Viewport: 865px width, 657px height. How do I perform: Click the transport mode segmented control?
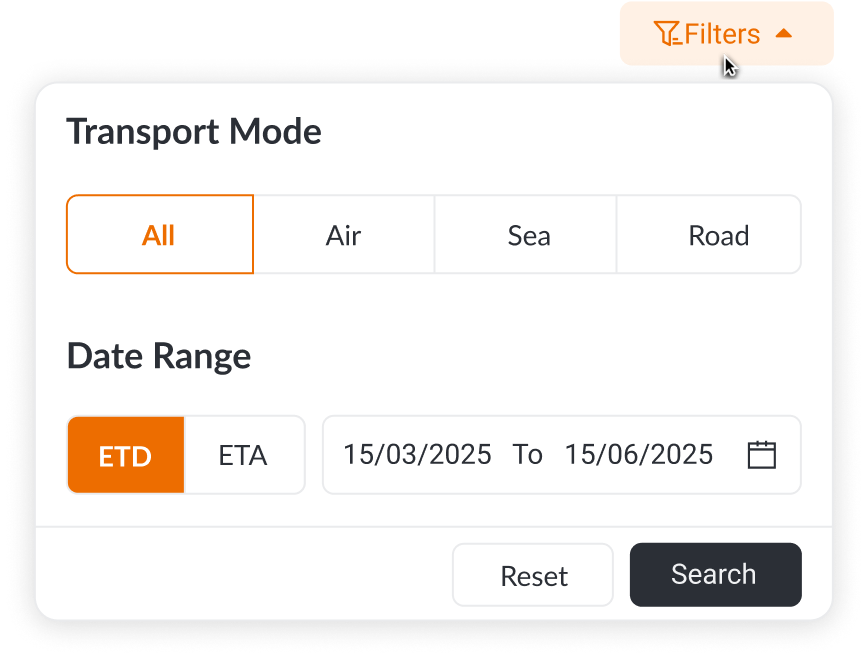[434, 197]
